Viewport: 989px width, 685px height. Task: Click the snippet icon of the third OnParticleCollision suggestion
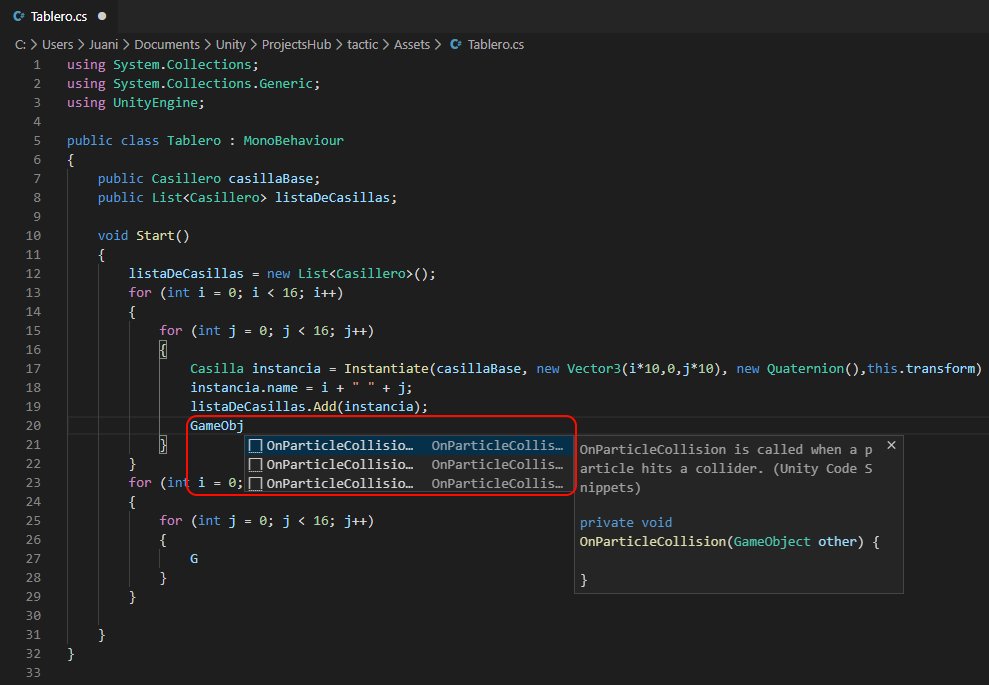coord(254,483)
